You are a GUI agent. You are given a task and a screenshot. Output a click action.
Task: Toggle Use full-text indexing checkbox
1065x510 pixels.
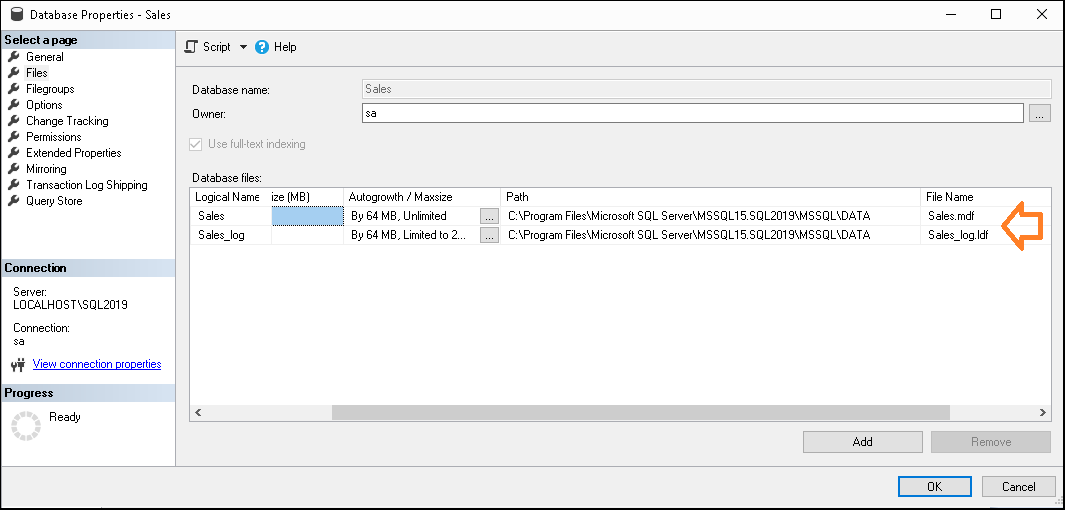tap(196, 144)
